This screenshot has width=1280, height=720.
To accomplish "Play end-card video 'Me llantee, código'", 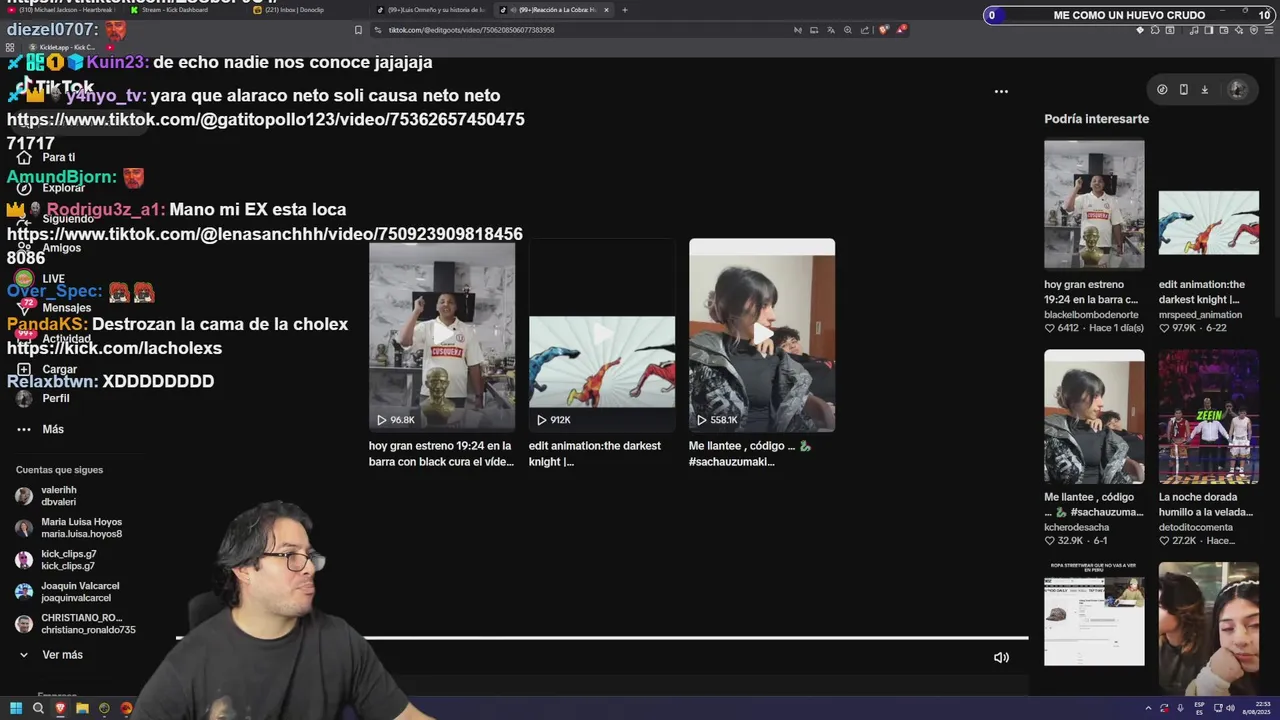I will point(762,335).
